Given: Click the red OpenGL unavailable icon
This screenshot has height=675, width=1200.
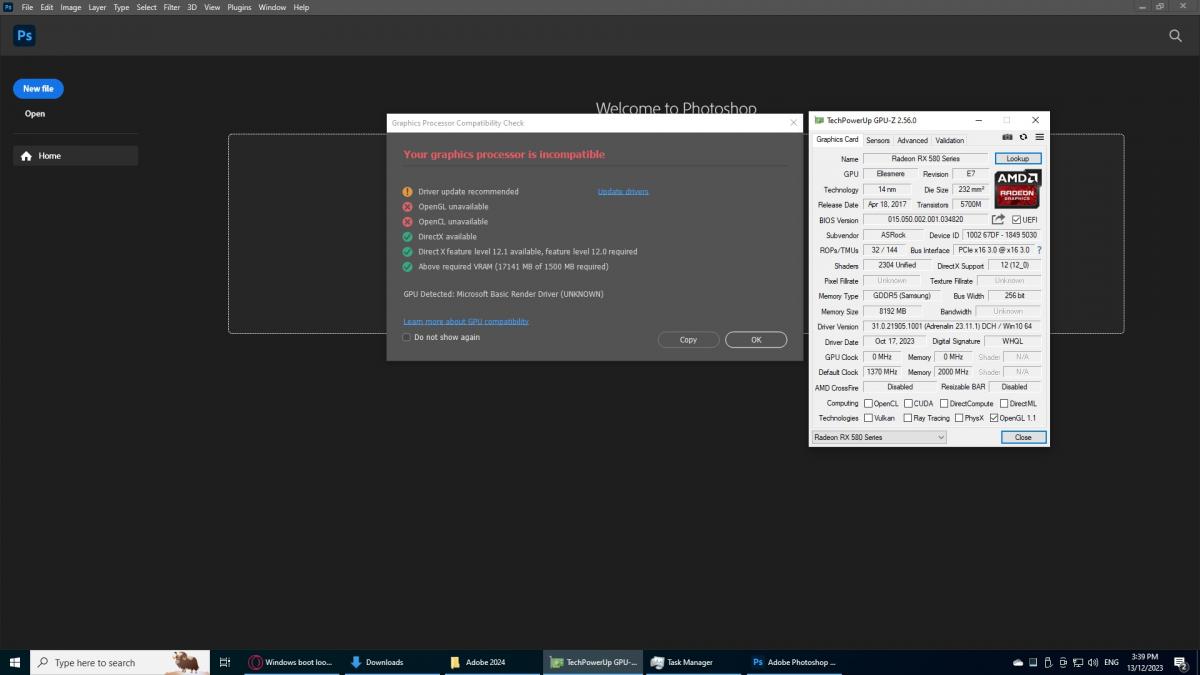Looking at the screenshot, I should 407,206.
